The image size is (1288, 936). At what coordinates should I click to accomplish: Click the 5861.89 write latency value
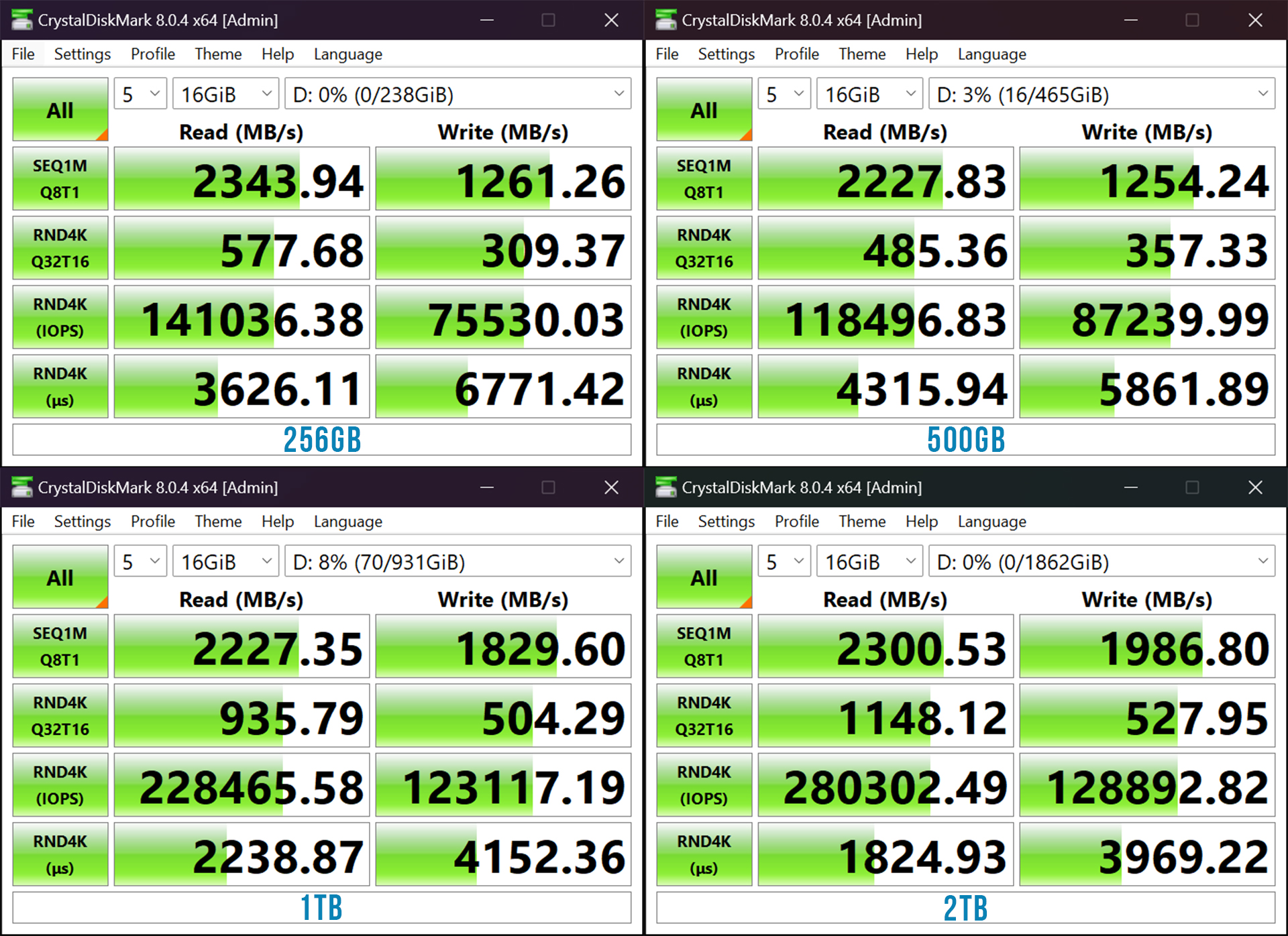point(1147,387)
